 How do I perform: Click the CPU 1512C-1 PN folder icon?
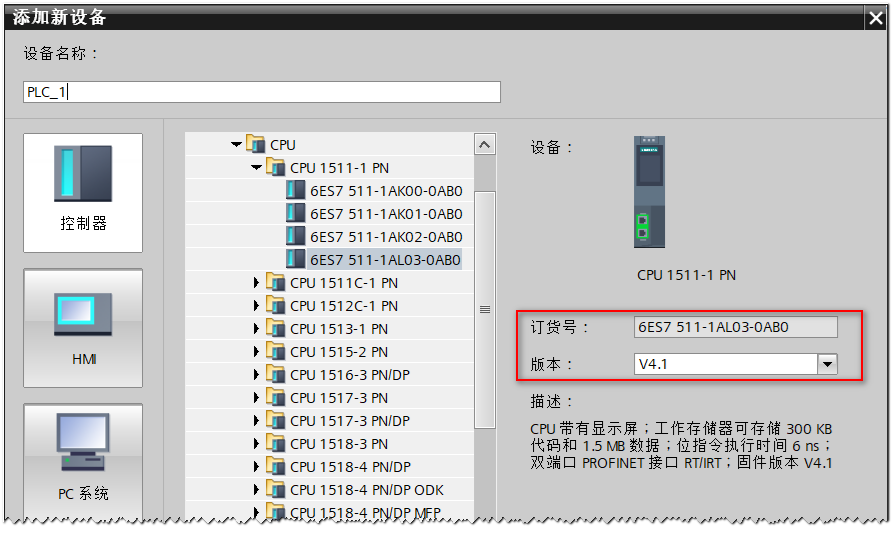276,305
